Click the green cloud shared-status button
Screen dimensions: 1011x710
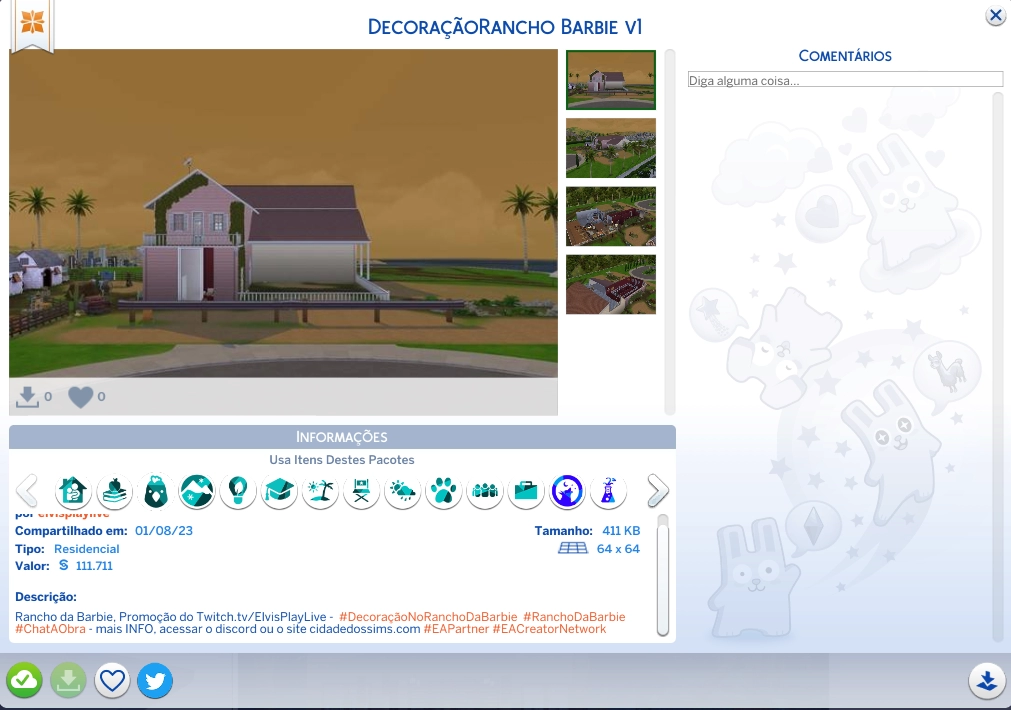pos(24,681)
